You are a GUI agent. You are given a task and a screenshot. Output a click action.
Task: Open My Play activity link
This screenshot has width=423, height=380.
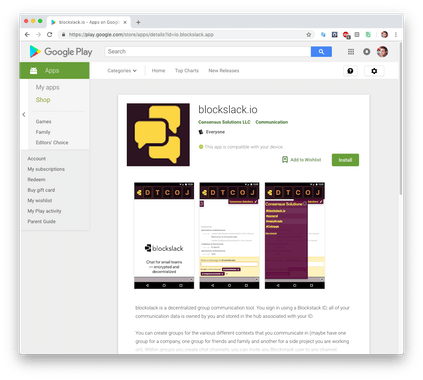click(x=44, y=211)
